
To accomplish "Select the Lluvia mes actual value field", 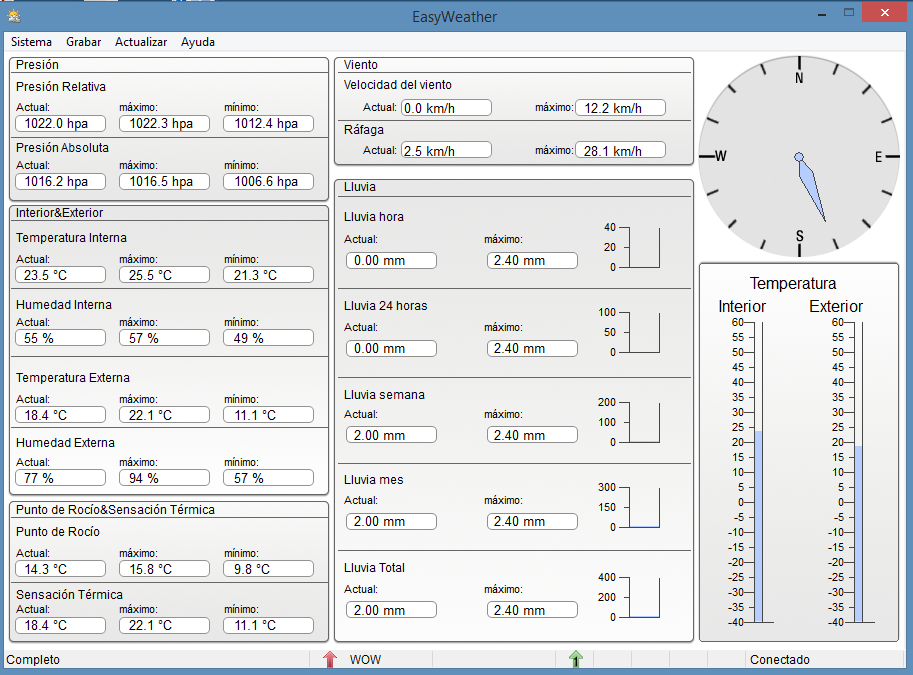I will click(x=391, y=522).
